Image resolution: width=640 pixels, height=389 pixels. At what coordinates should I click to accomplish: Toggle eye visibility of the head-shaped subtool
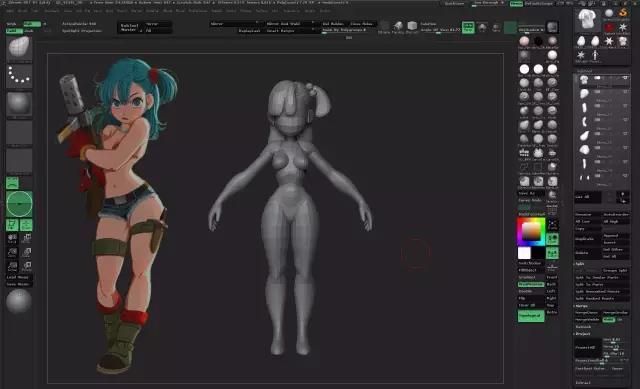click(x=625, y=91)
